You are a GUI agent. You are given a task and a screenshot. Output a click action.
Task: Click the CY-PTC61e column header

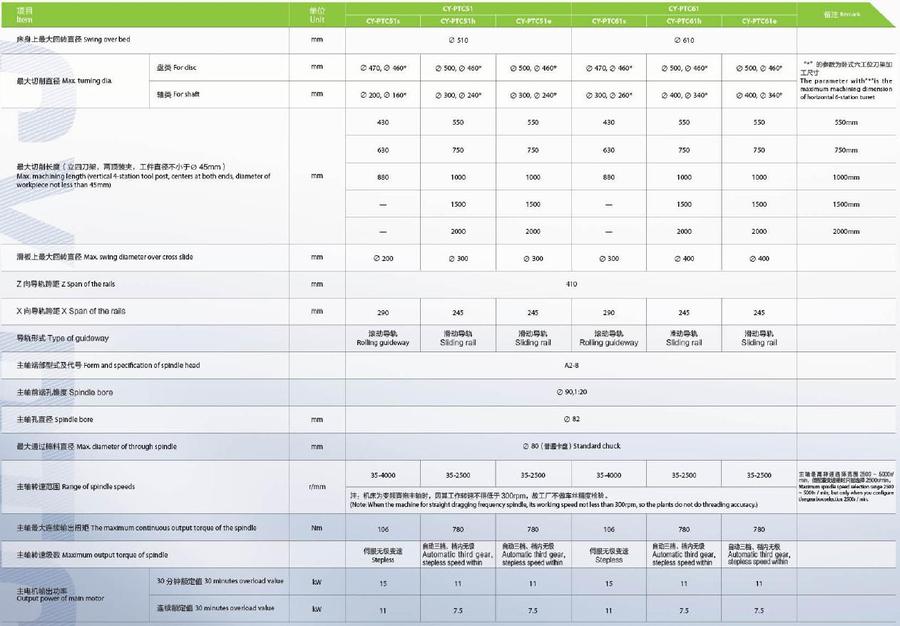759,21
